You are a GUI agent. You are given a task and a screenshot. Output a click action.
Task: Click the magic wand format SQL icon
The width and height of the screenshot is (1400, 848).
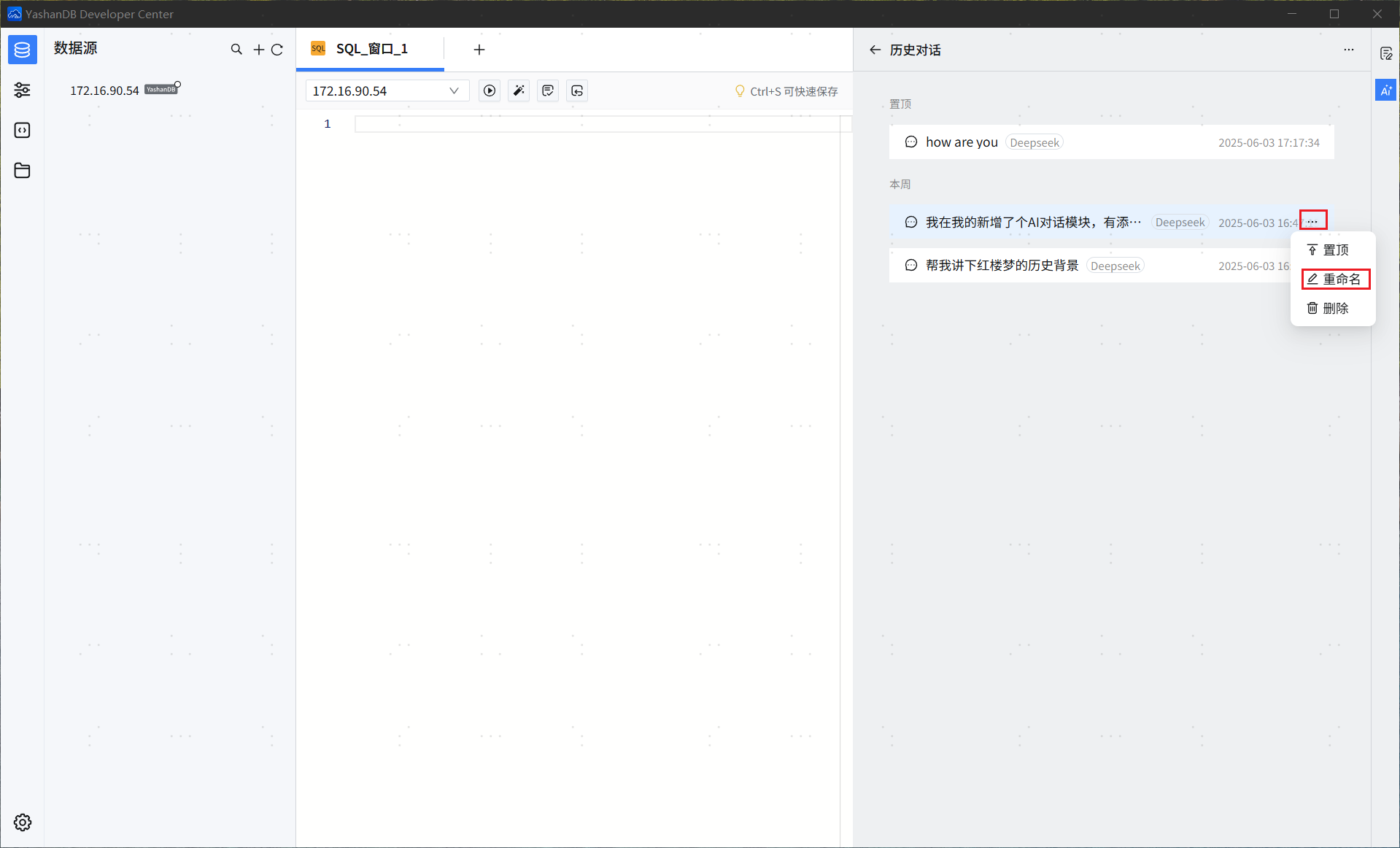click(519, 90)
